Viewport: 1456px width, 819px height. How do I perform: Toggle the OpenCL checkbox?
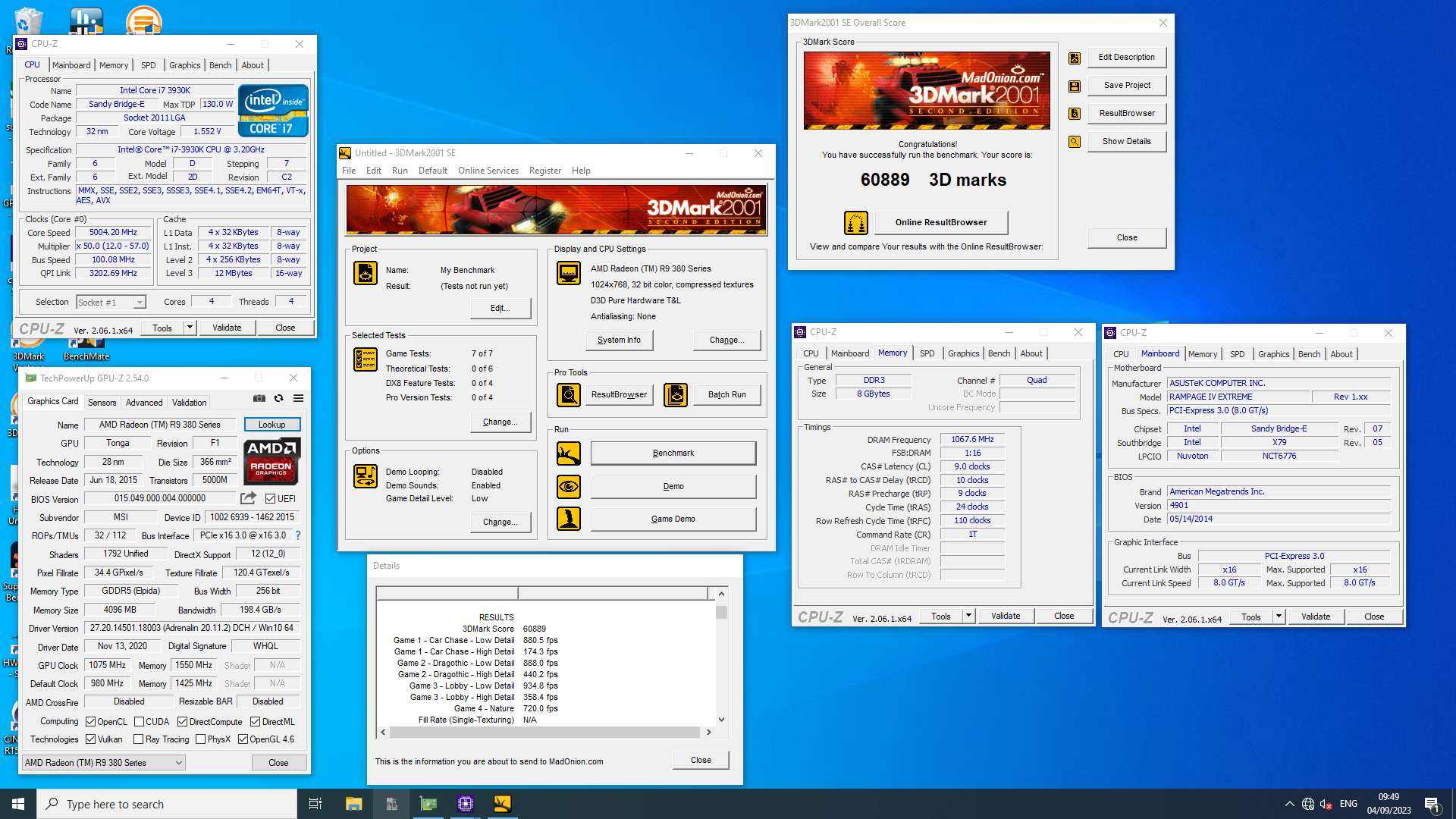point(91,722)
